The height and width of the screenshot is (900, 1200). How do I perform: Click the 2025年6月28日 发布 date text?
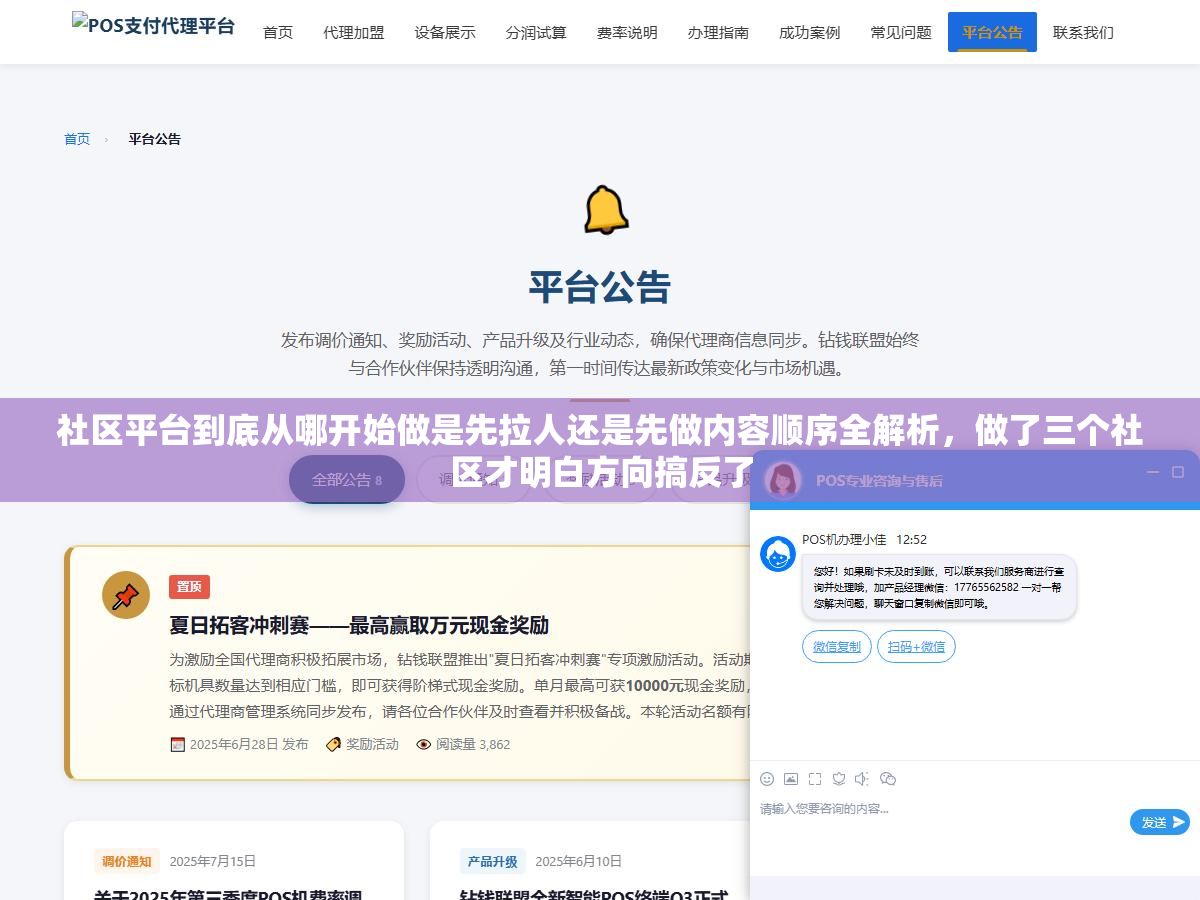click(x=249, y=744)
